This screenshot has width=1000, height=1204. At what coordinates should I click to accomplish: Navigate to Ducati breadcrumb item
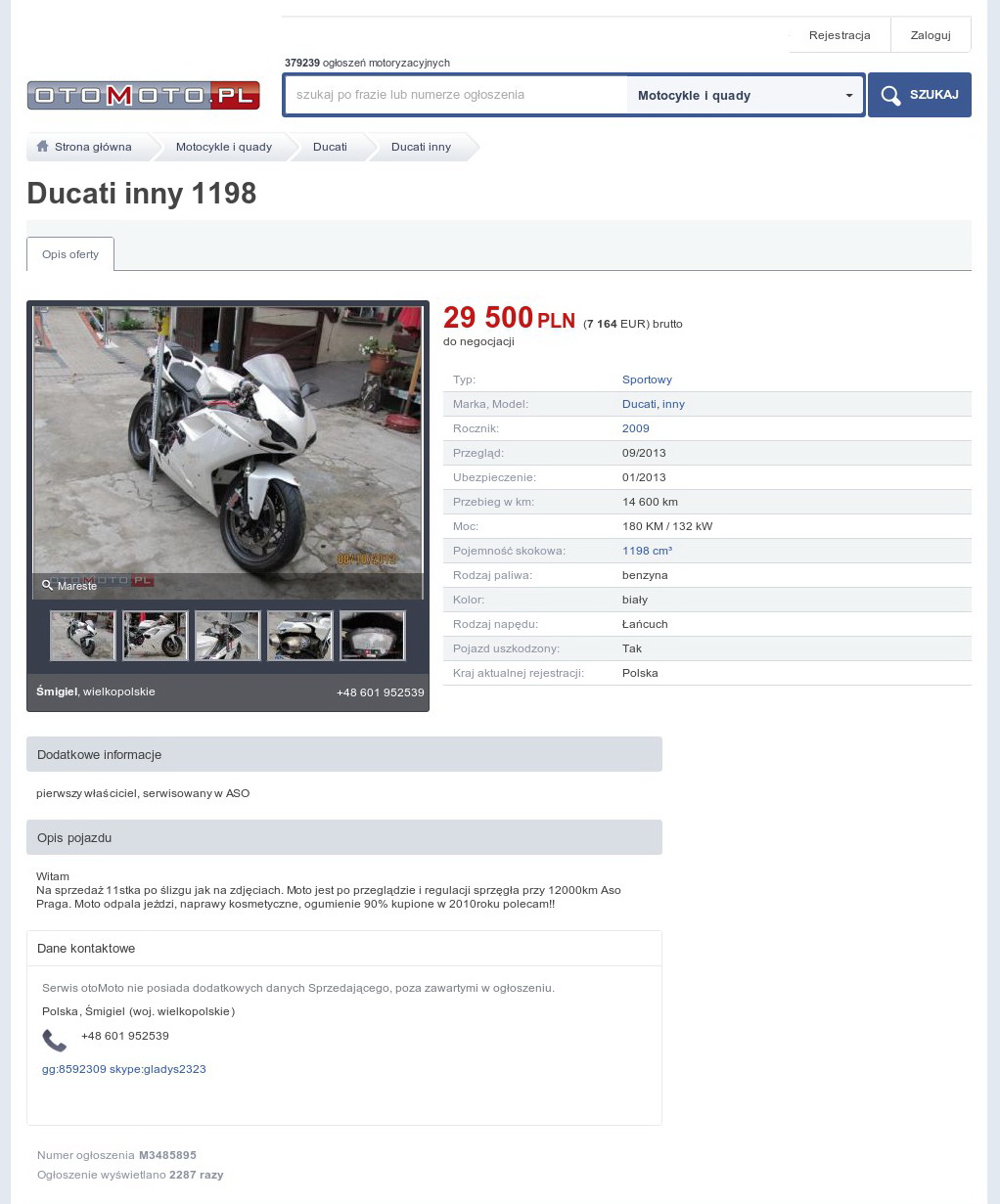[x=330, y=147]
